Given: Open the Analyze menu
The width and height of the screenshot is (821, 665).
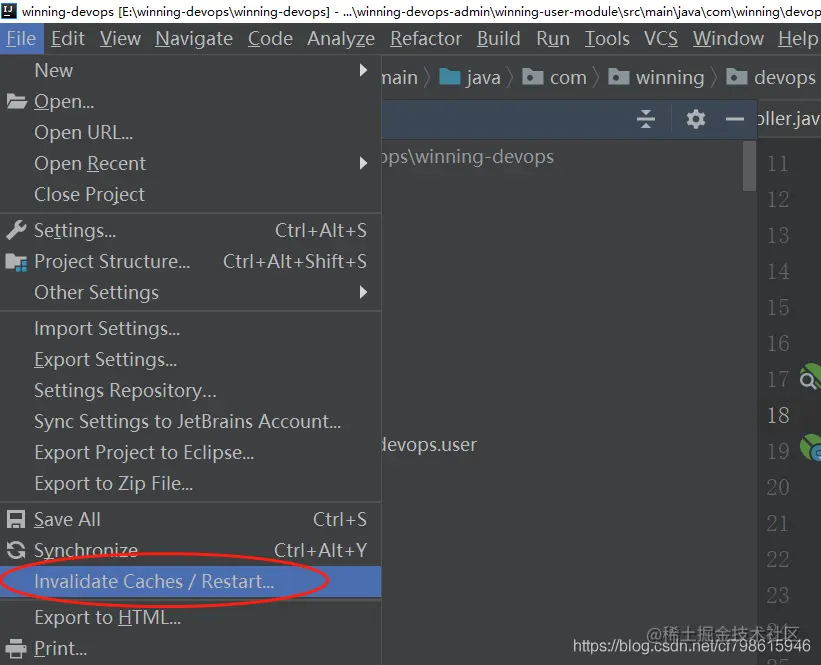Looking at the screenshot, I should tap(341, 39).
